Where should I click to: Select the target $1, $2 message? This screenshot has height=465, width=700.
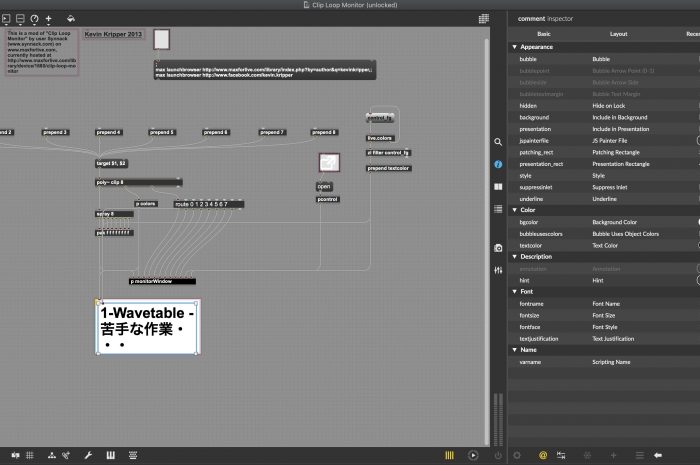[x=112, y=163]
